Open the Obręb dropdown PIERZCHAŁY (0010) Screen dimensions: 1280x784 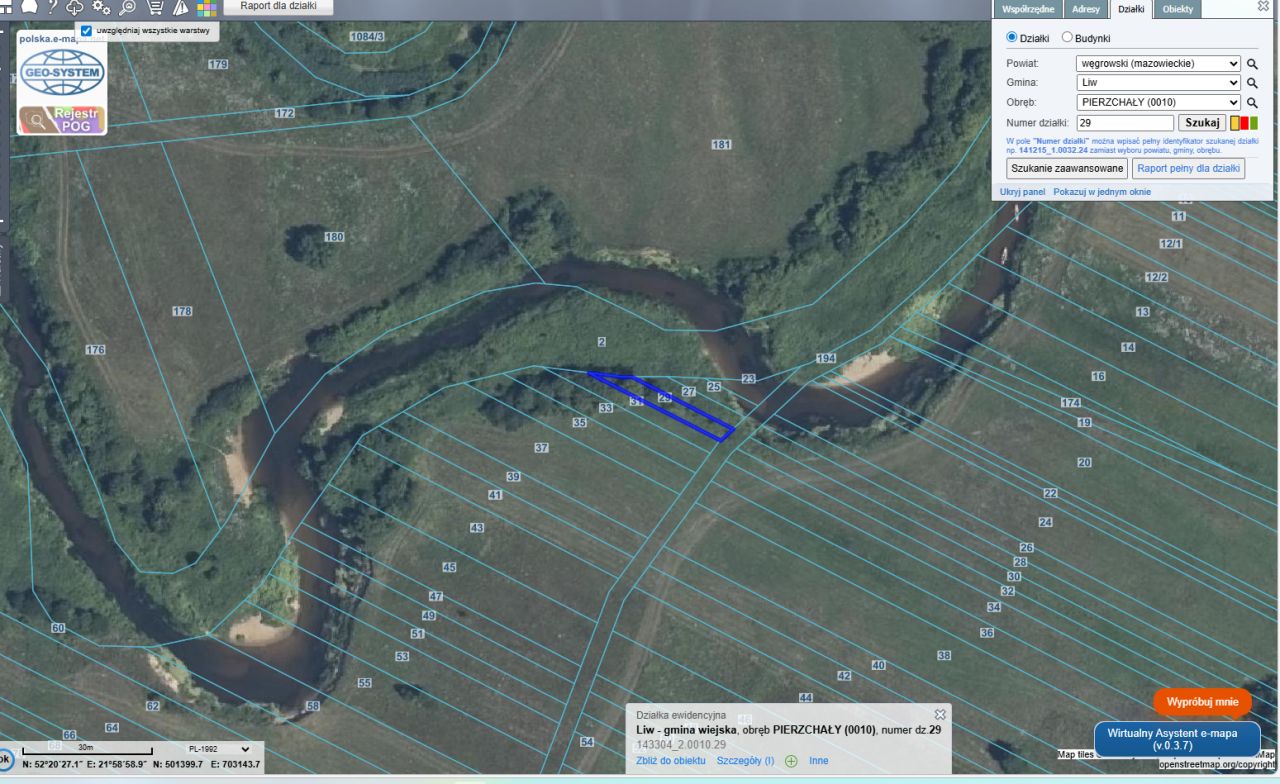(x=1158, y=102)
